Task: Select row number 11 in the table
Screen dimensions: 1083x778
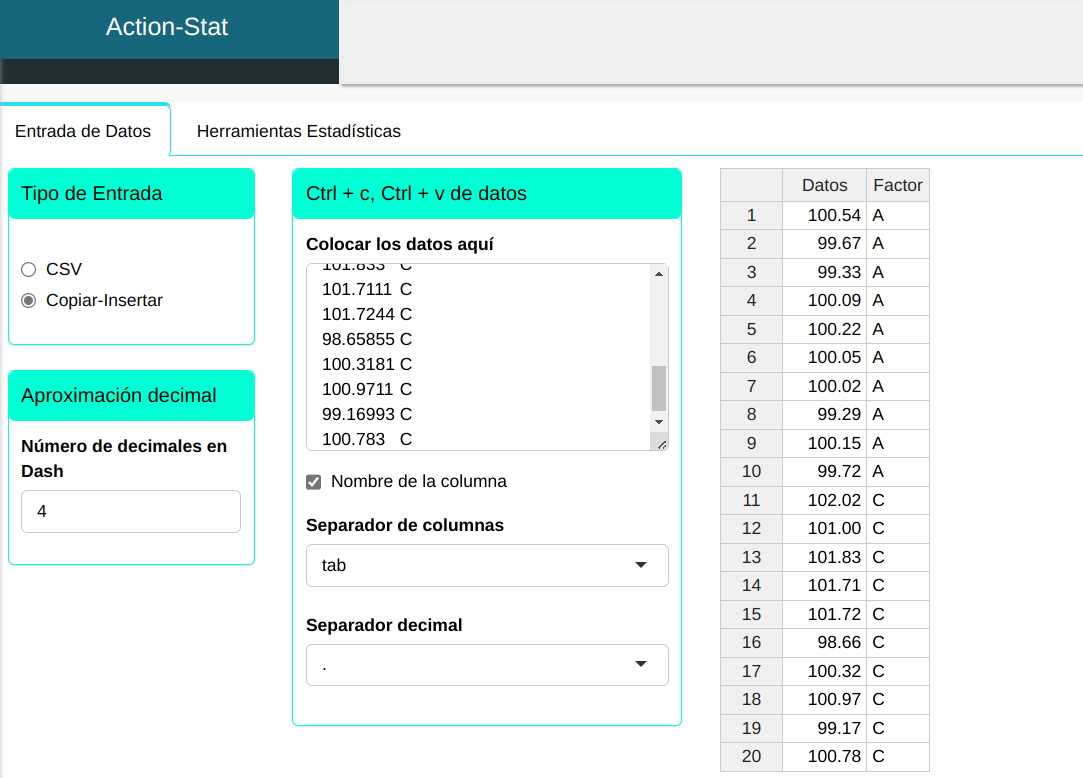Action: [751, 500]
